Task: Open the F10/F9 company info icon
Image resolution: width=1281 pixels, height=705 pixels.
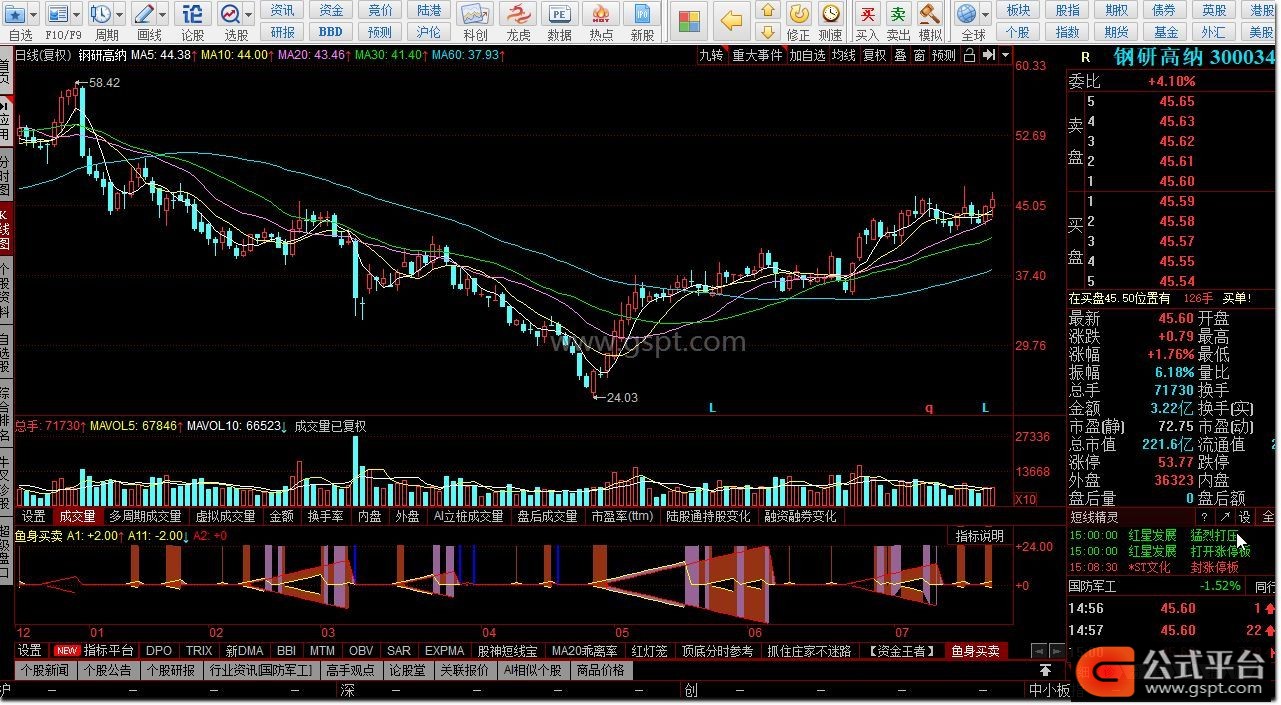Action: (59, 15)
